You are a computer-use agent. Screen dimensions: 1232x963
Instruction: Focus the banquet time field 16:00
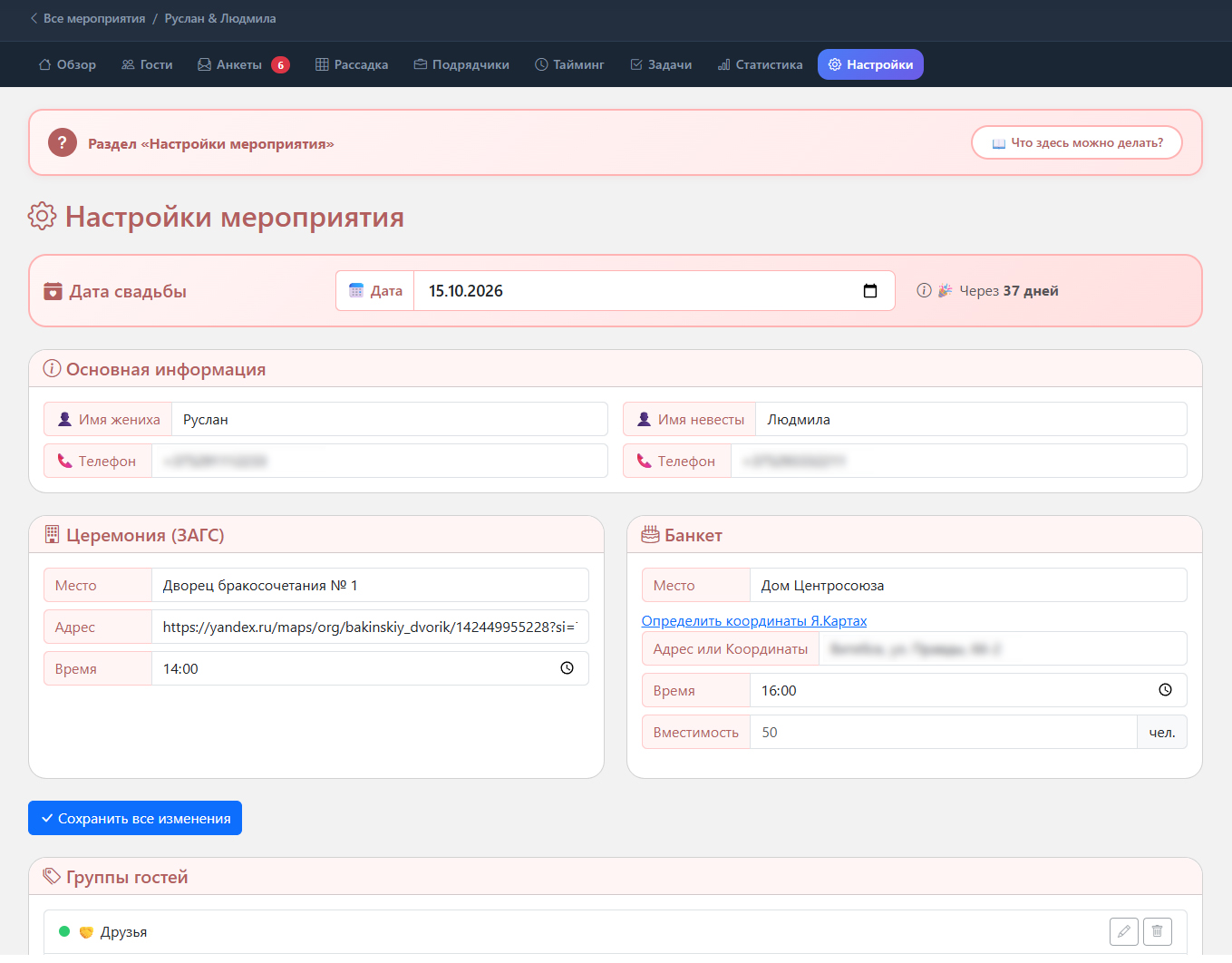click(x=968, y=690)
